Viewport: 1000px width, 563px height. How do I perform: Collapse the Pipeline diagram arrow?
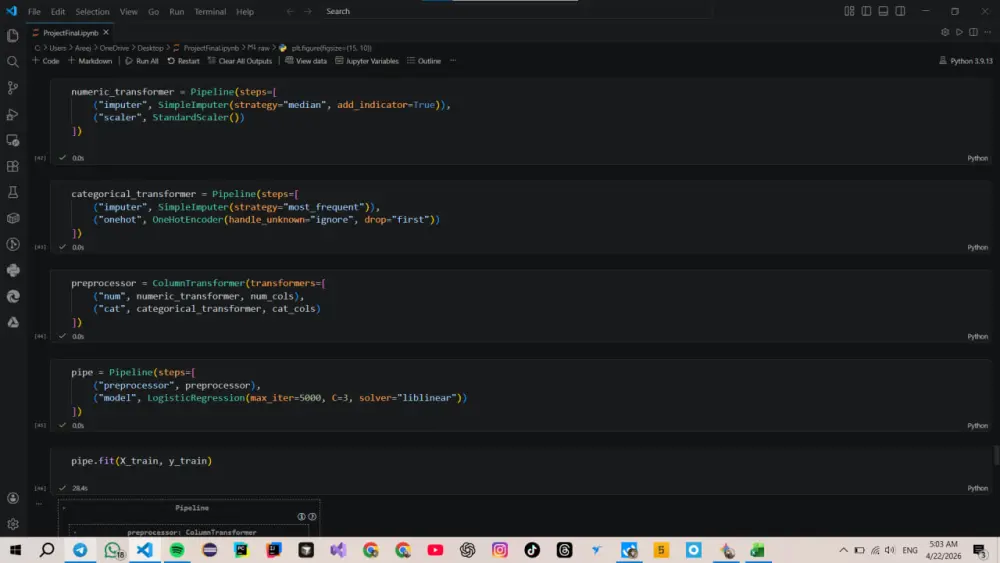(64, 508)
